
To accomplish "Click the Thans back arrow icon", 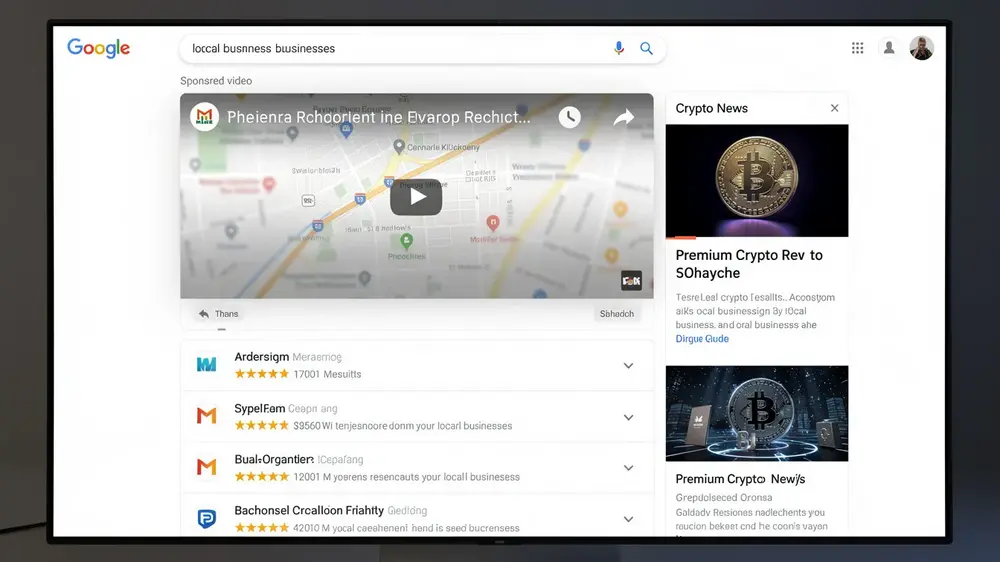I will 203,314.
